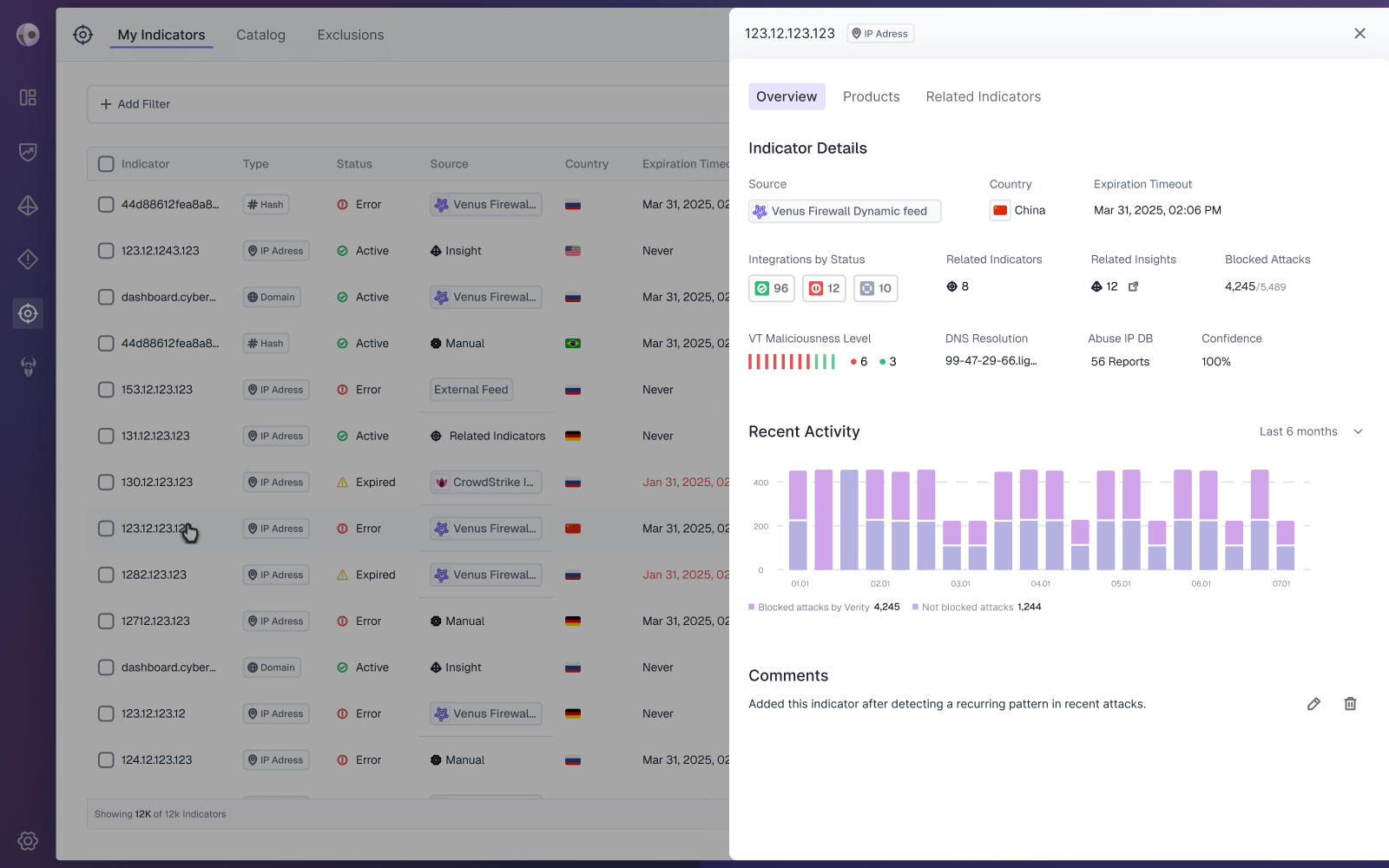Viewport: 1389px width, 868px height.
Task: Click the 56 Reports Abuse IP DB value
Action: tap(1120, 362)
